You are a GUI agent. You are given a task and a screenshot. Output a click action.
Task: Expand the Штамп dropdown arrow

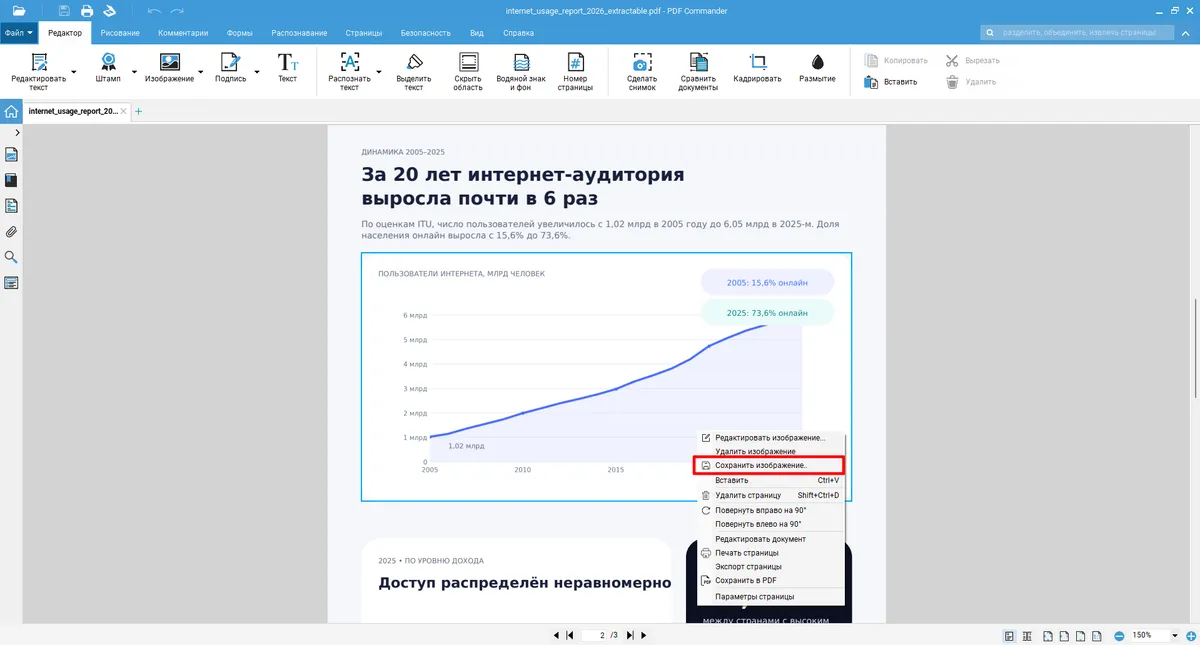134,72
